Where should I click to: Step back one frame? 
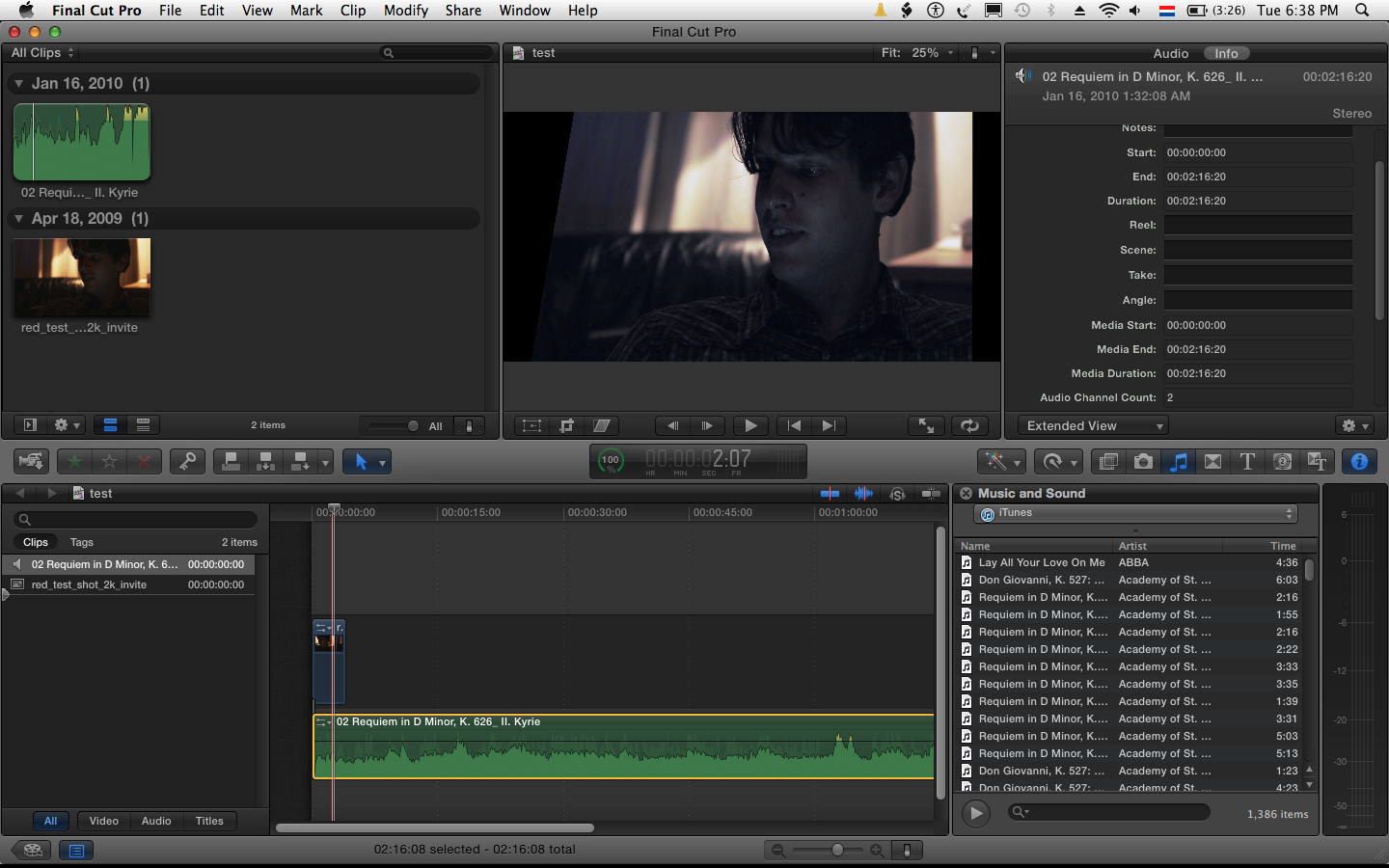672,425
